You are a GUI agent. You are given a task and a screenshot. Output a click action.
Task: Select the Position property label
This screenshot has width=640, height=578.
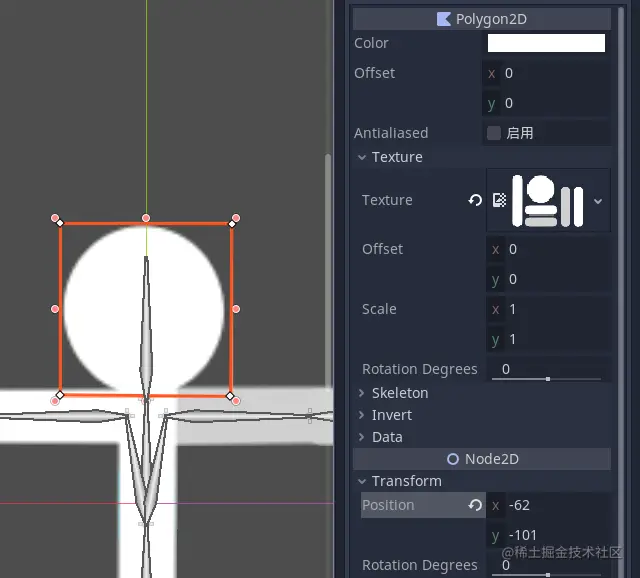pos(388,505)
